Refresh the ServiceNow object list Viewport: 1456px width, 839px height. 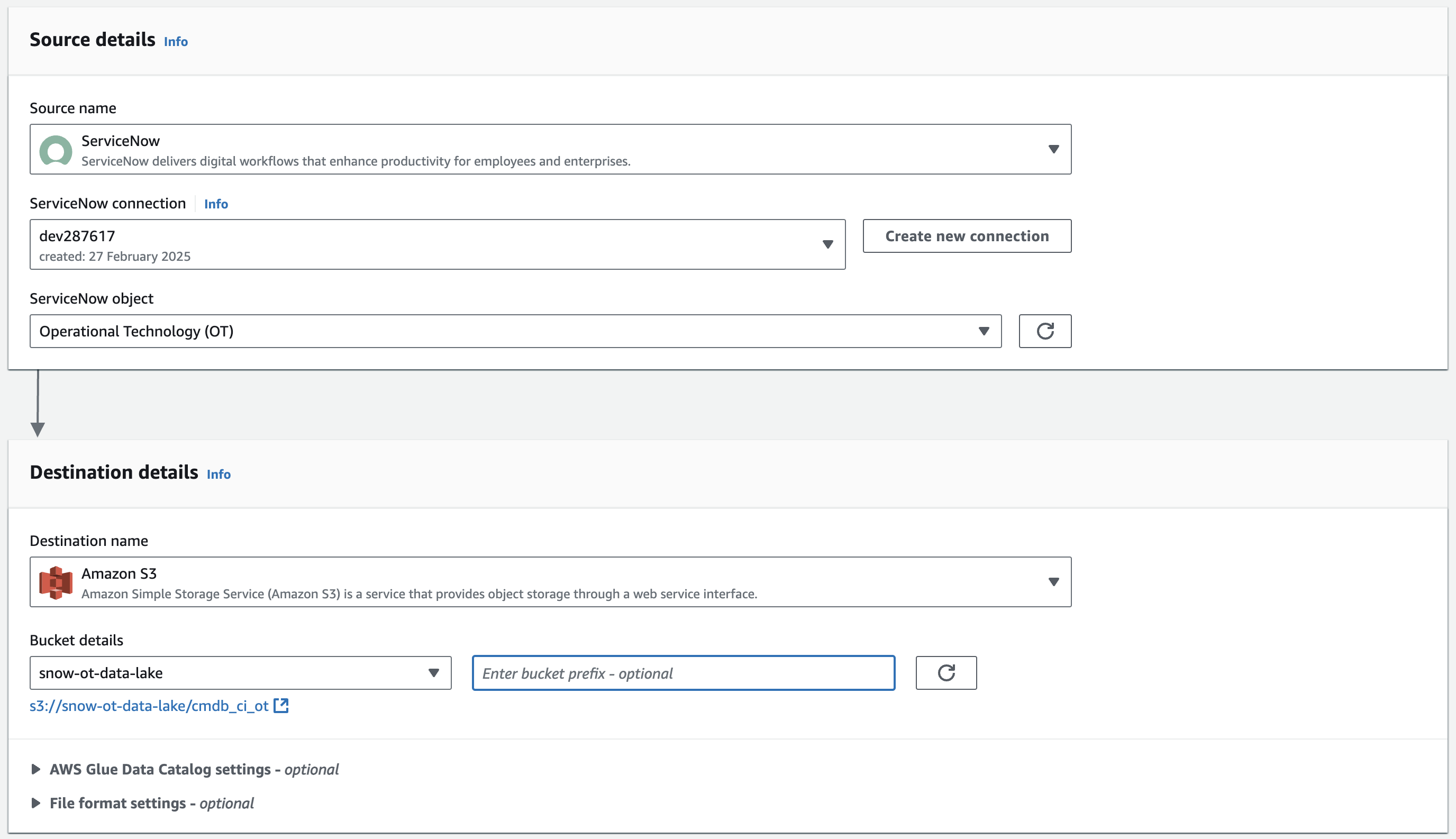1045,331
